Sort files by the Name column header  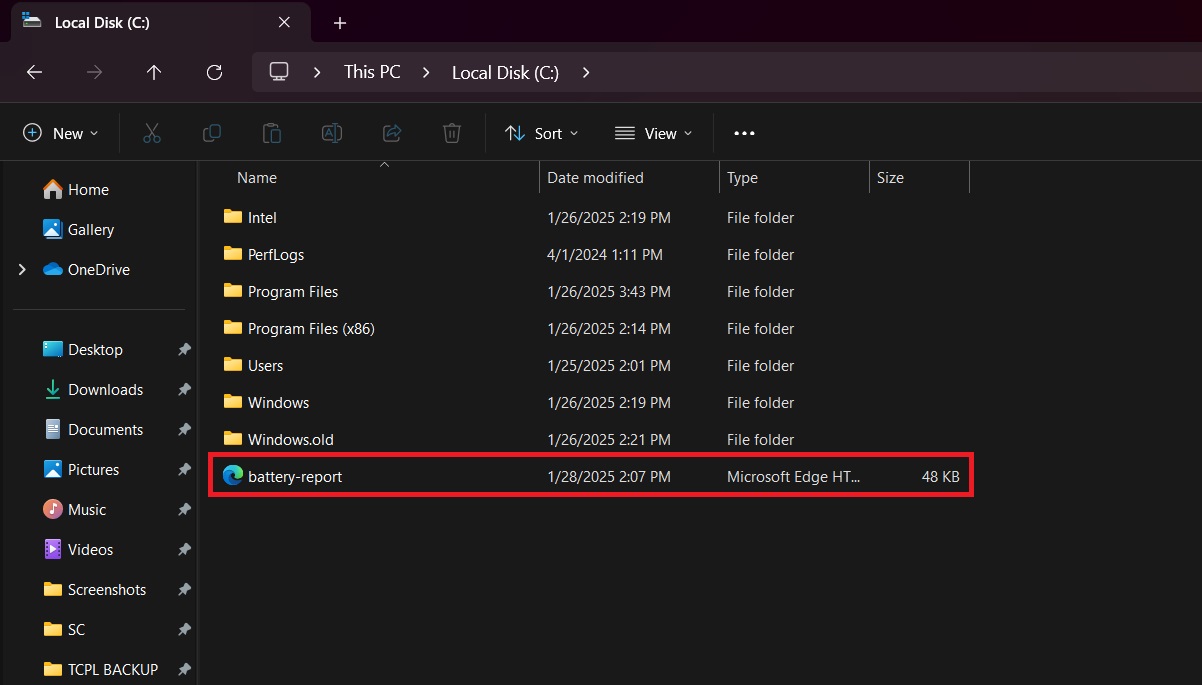click(256, 177)
